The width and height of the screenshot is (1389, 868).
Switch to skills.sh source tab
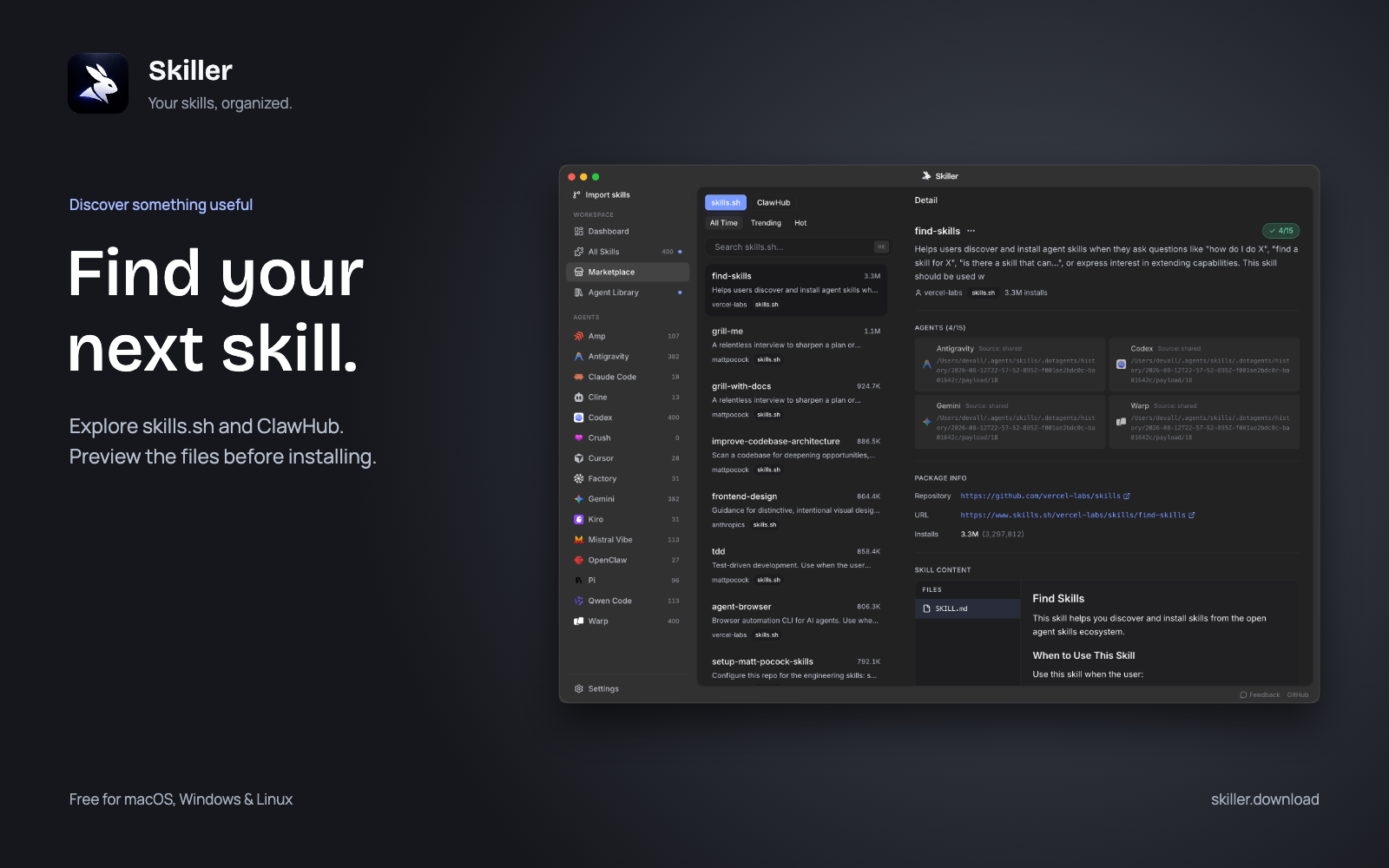(x=726, y=202)
